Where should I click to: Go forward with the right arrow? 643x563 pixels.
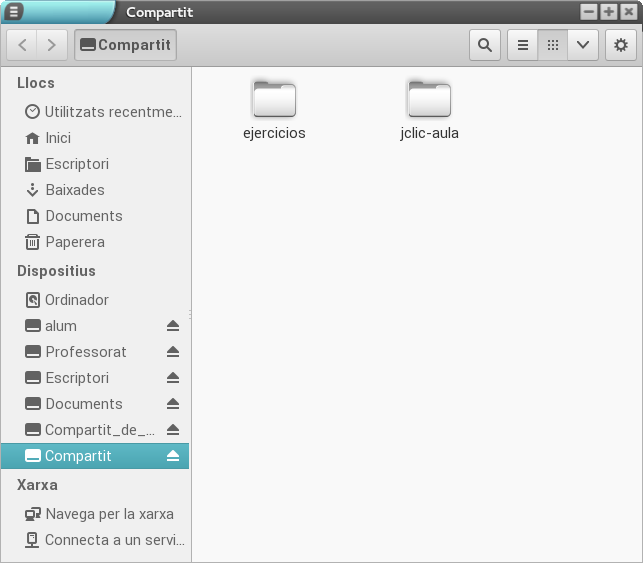click(52, 45)
